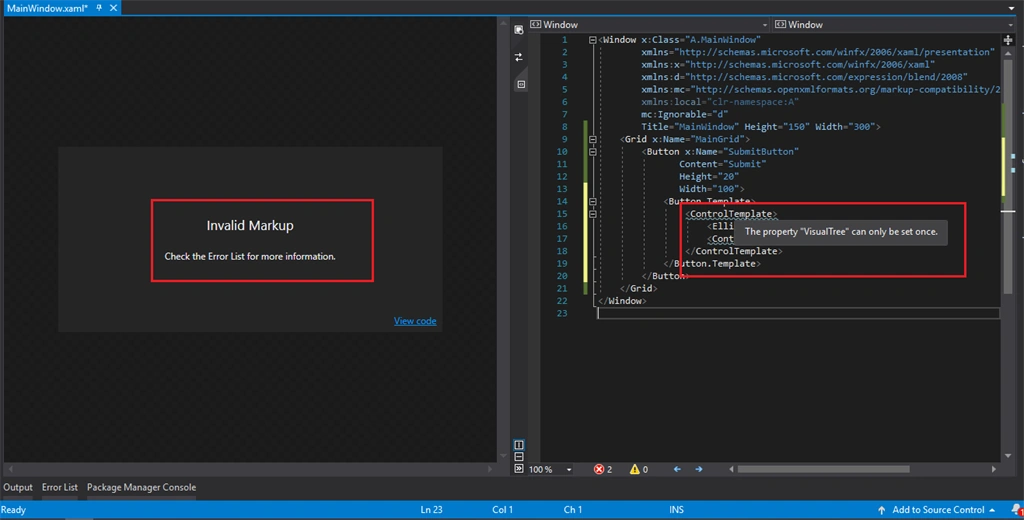The image size is (1024, 520).
Task: Click Add to Source Control button
Action: tap(939, 510)
